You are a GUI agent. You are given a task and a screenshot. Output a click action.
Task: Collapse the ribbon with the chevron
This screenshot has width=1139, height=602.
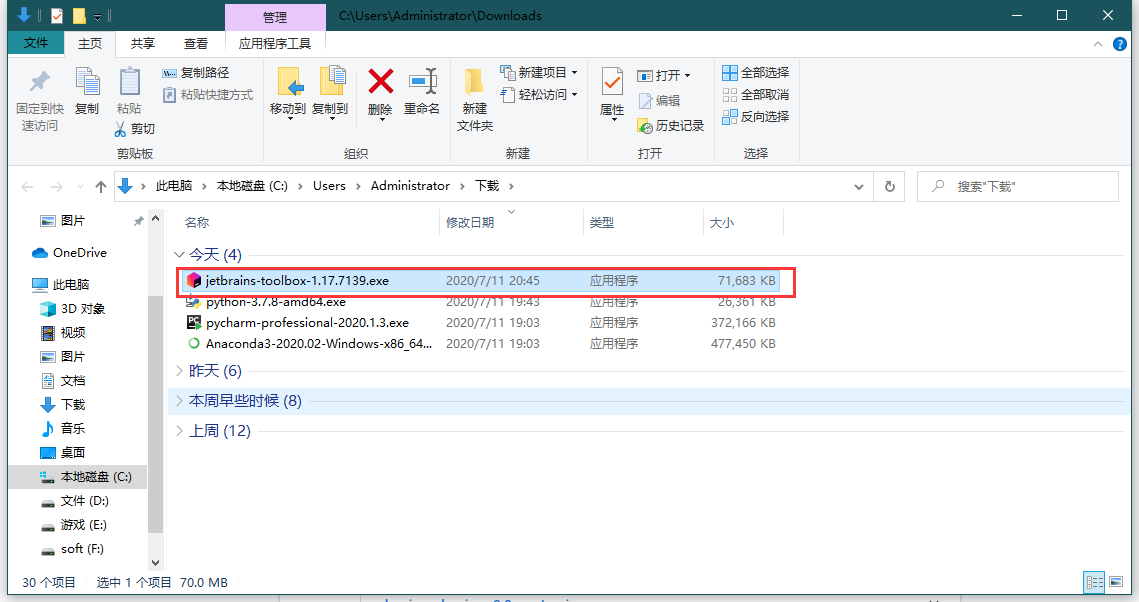pos(1098,44)
